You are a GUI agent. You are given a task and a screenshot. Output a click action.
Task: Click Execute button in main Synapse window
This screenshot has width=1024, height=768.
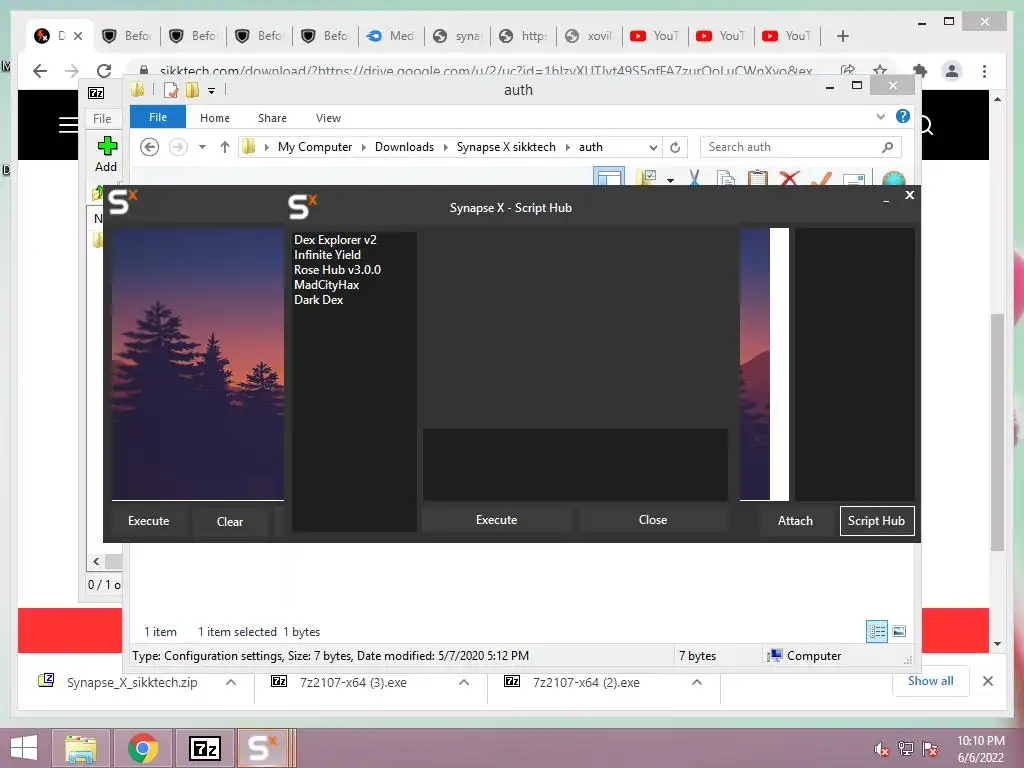click(149, 520)
